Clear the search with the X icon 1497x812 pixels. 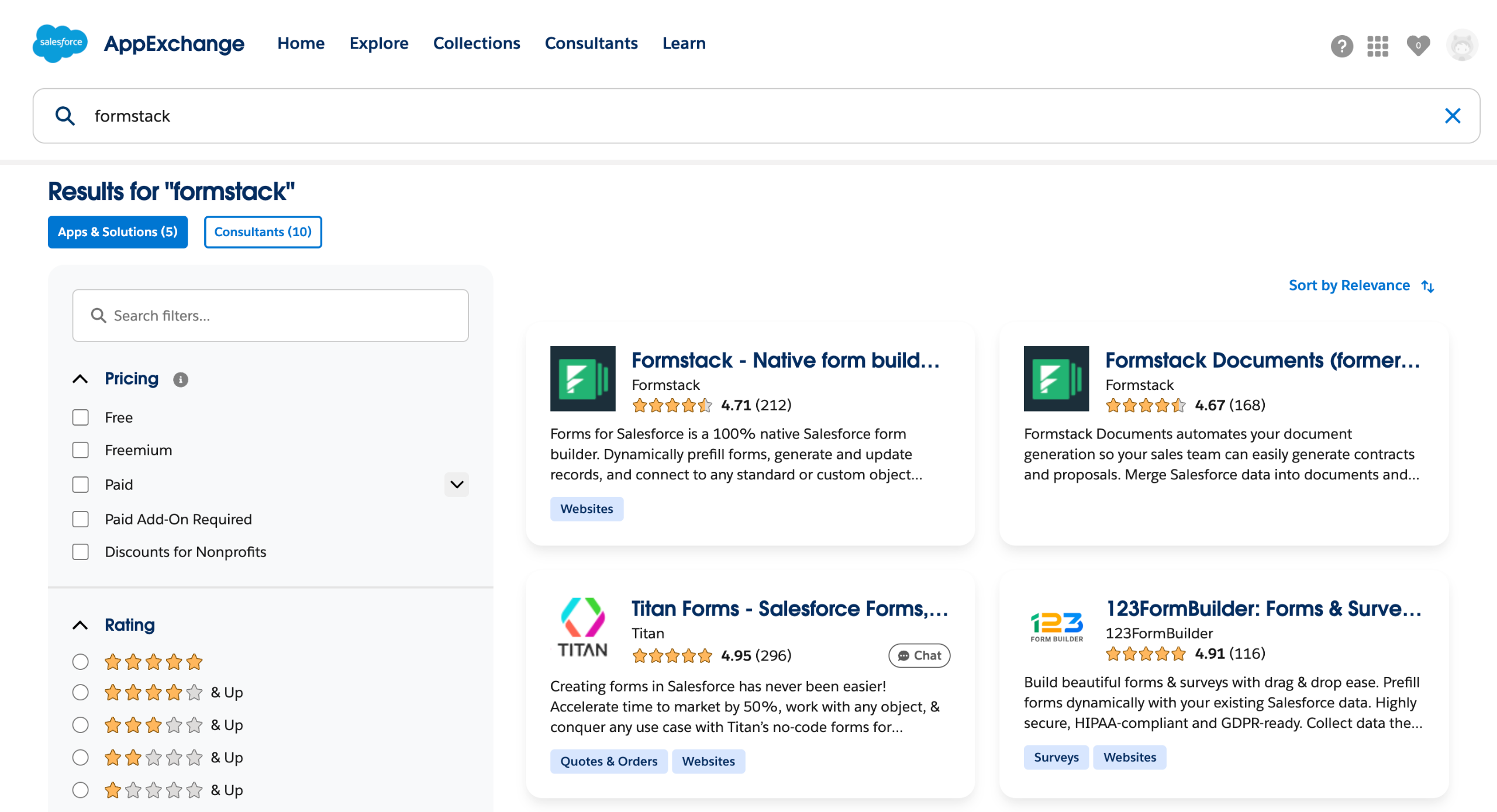(x=1452, y=116)
